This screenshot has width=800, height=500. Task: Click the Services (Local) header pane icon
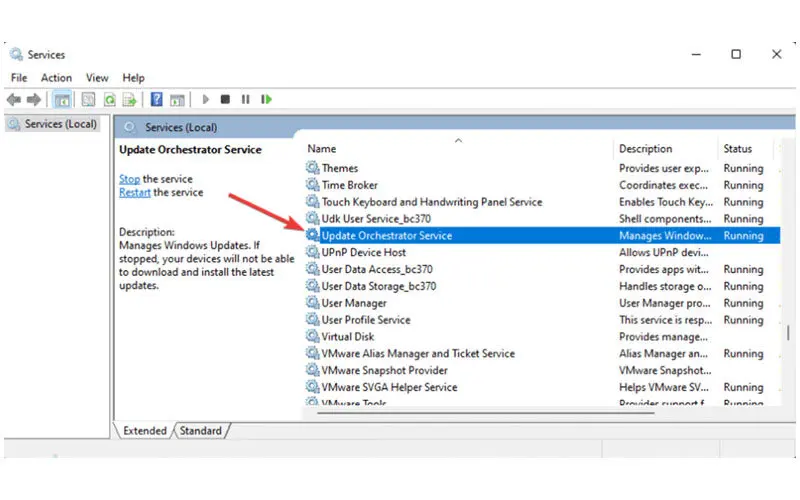[130, 127]
